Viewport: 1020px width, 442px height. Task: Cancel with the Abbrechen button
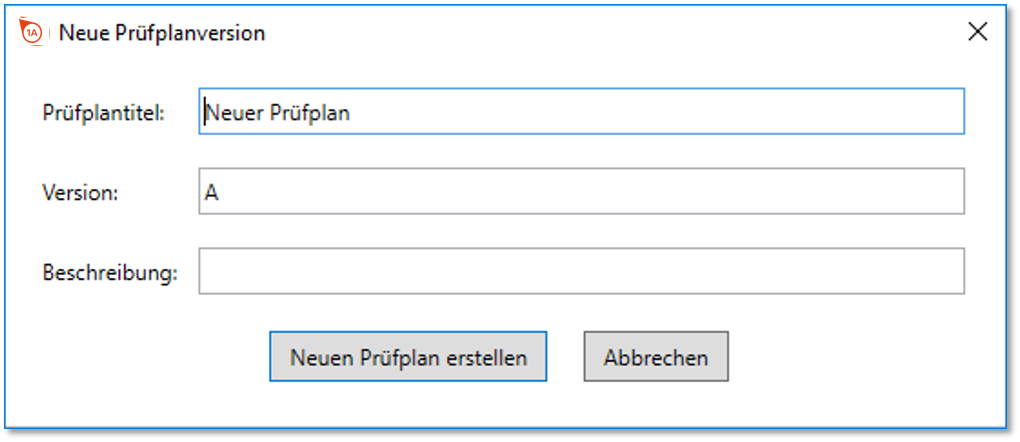656,357
